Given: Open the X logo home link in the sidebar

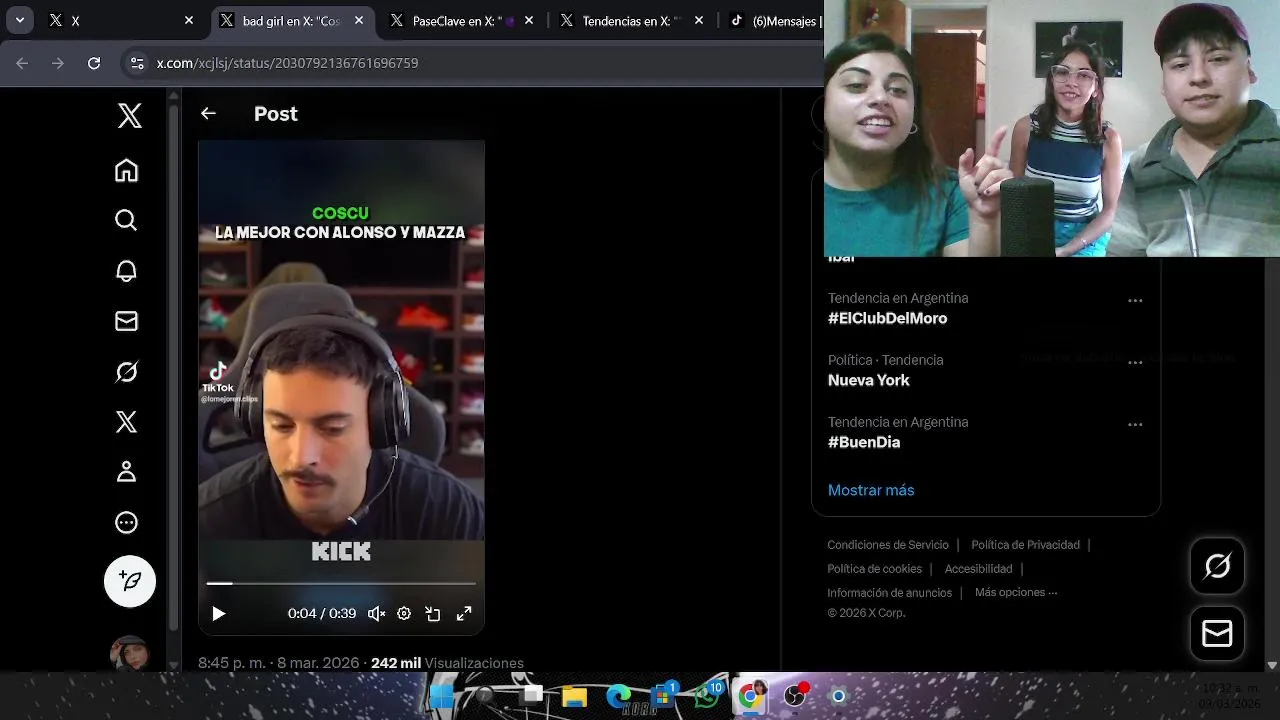Looking at the screenshot, I should (129, 116).
